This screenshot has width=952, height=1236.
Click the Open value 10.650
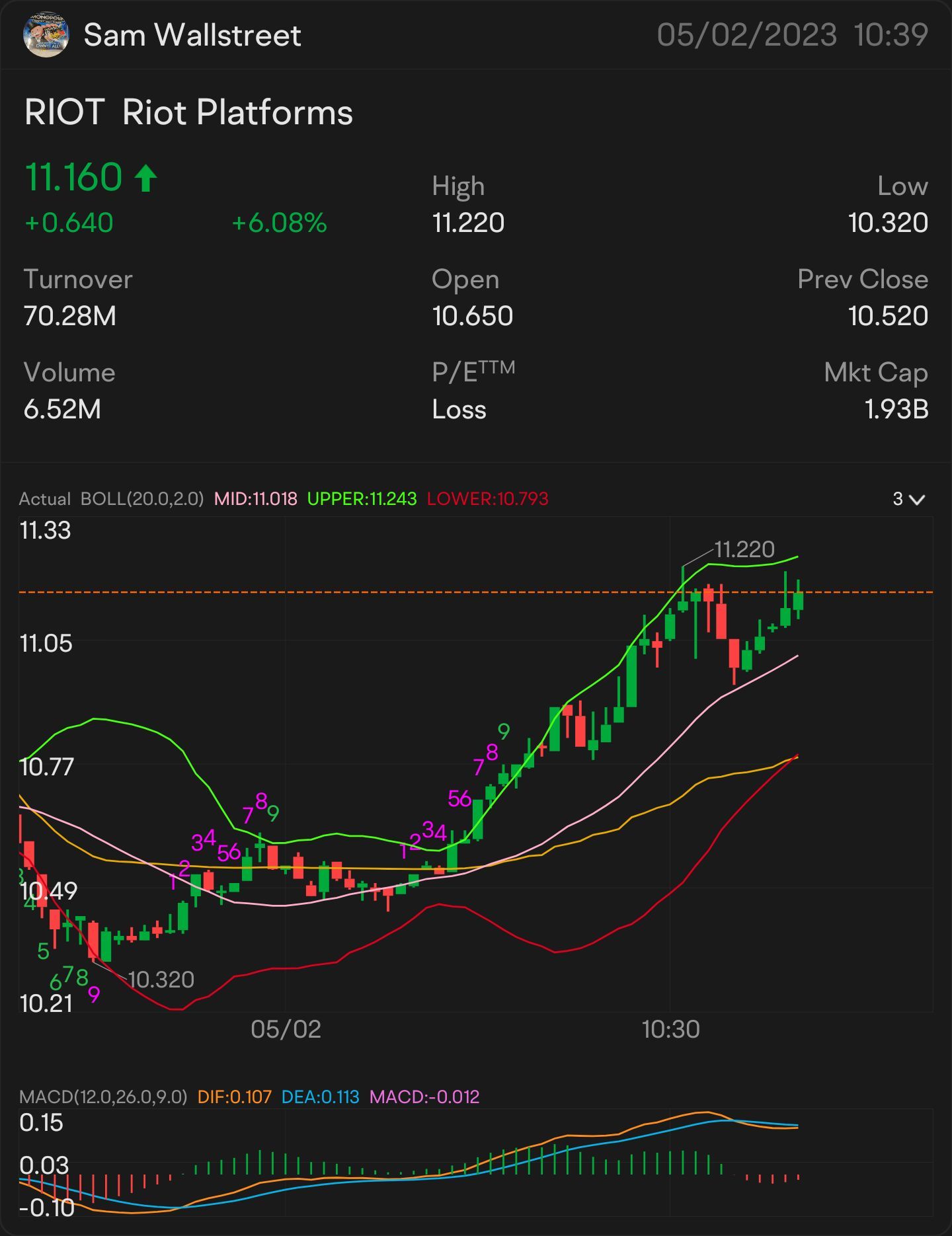pyautogui.click(x=473, y=316)
